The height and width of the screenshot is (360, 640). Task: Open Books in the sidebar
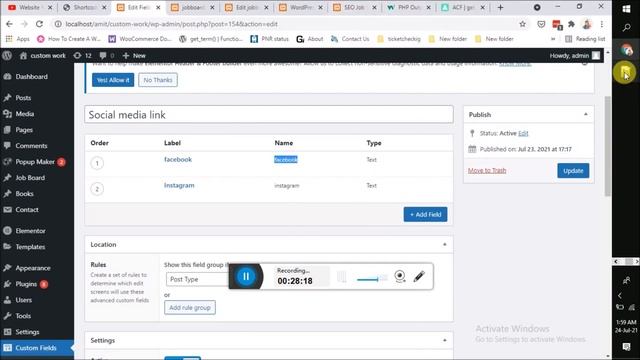click(24, 193)
